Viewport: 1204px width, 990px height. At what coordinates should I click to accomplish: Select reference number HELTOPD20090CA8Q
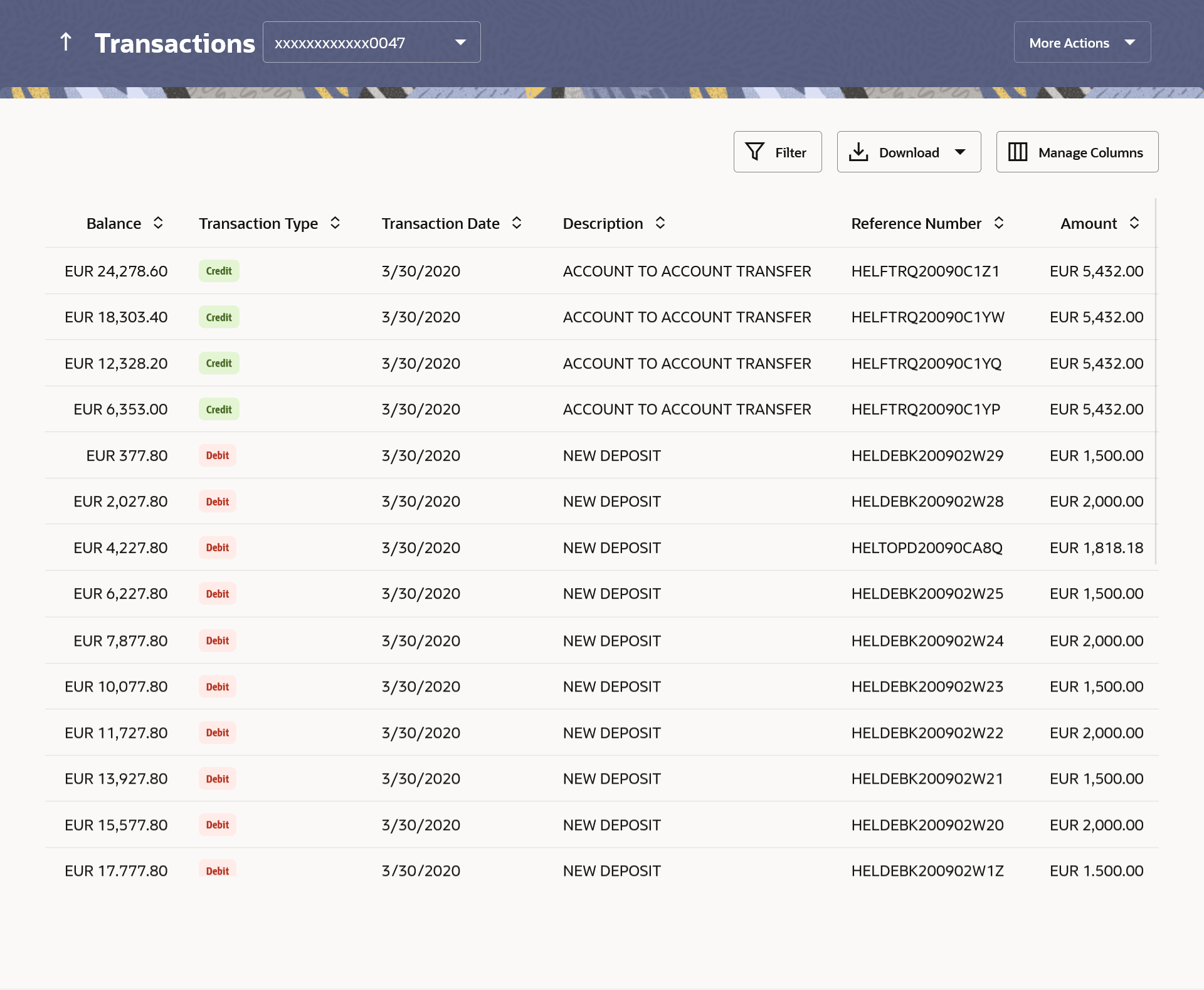(x=926, y=548)
